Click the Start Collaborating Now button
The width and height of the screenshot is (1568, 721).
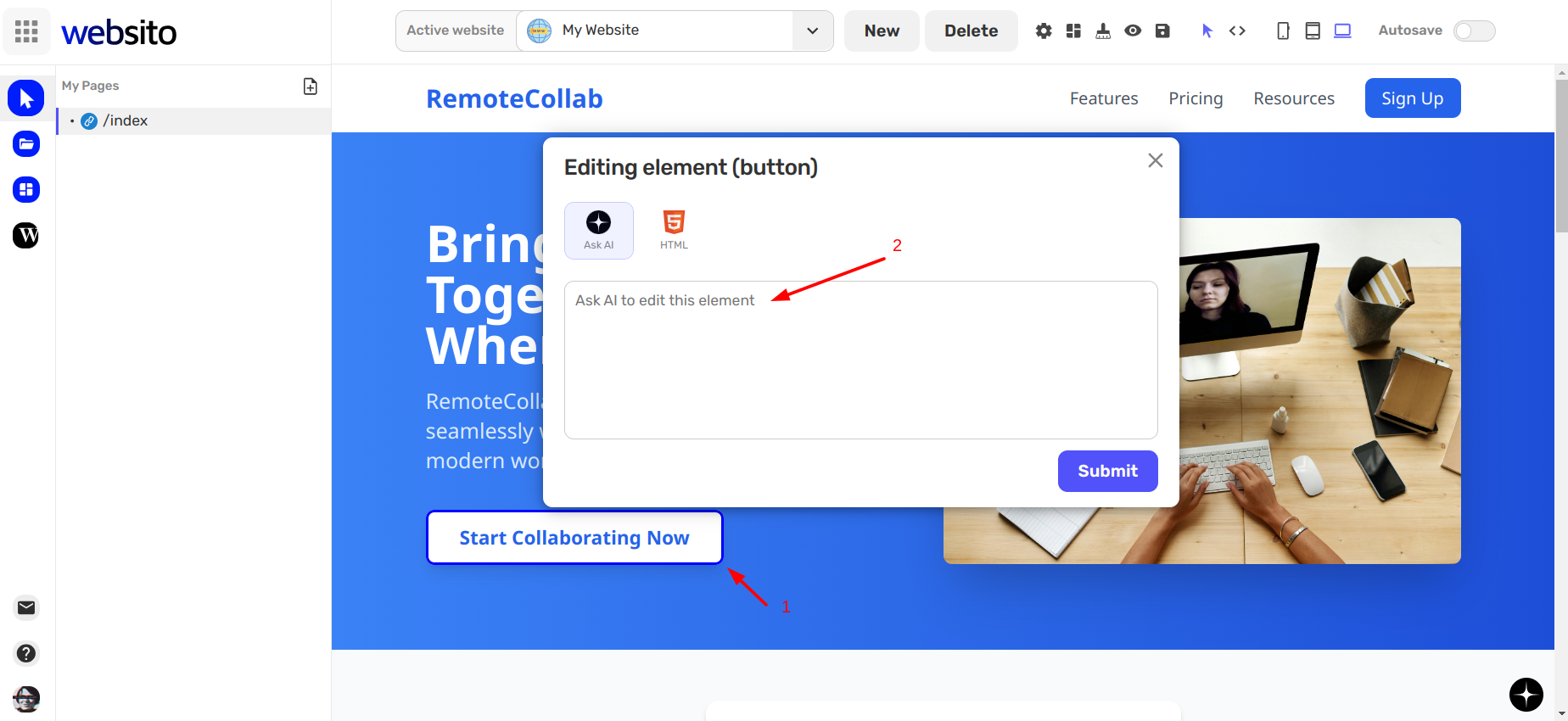tap(574, 538)
